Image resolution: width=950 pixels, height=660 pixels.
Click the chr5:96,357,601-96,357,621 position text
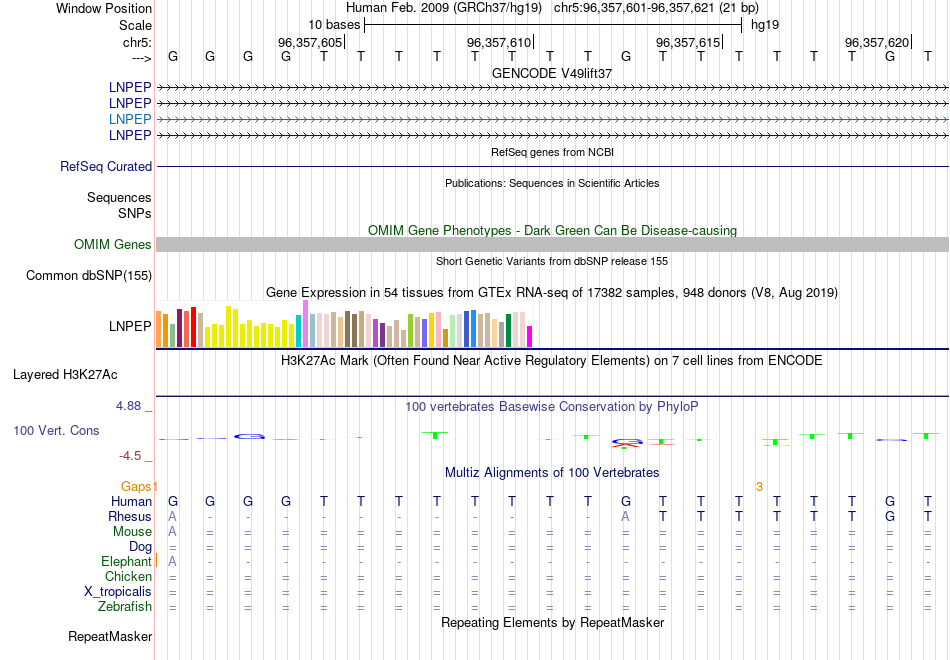coord(656,8)
